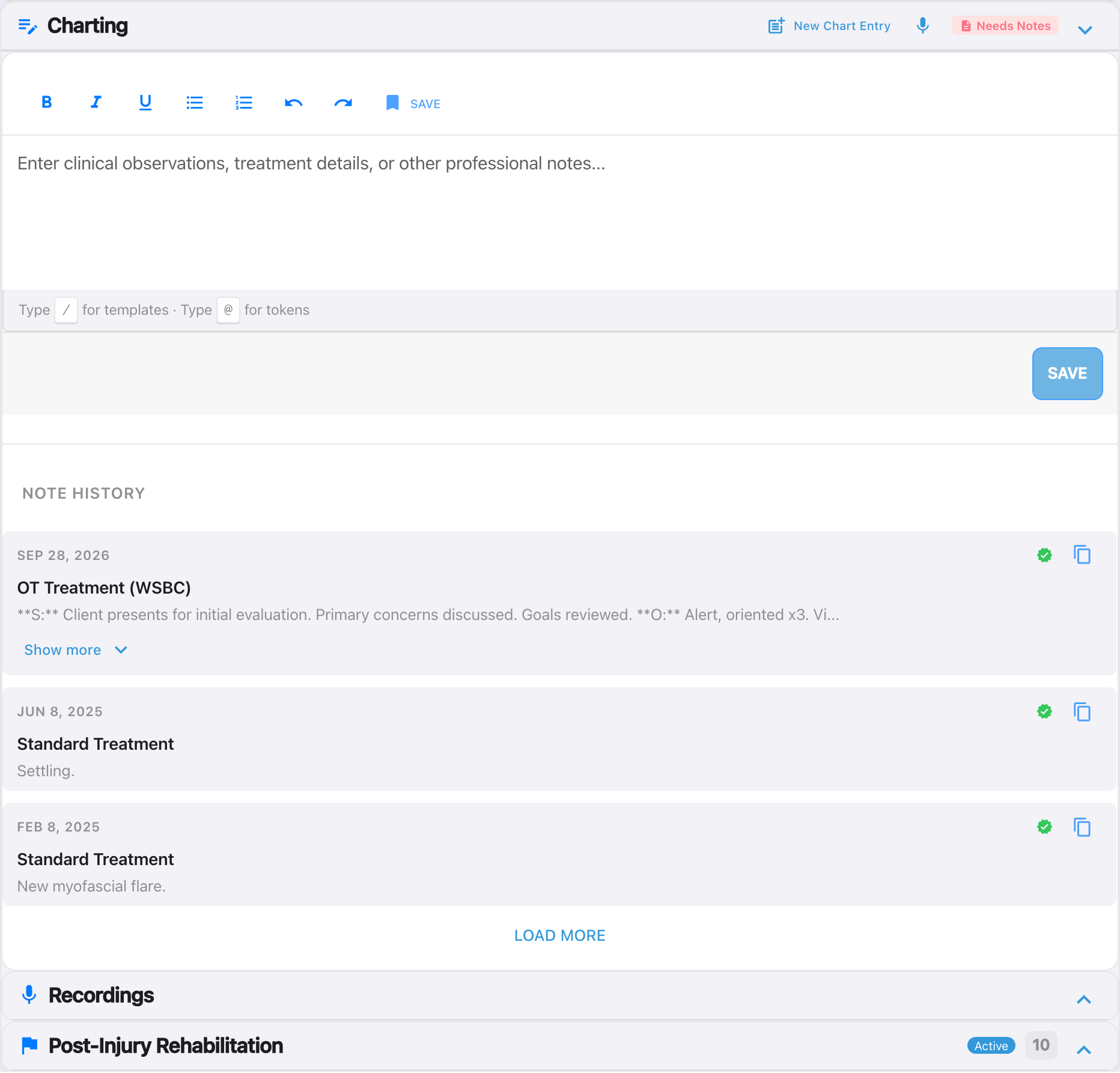This screenshot has height=1073, width=1120.
Task: Toggle underline formatting in note editor
Action: 145,103
